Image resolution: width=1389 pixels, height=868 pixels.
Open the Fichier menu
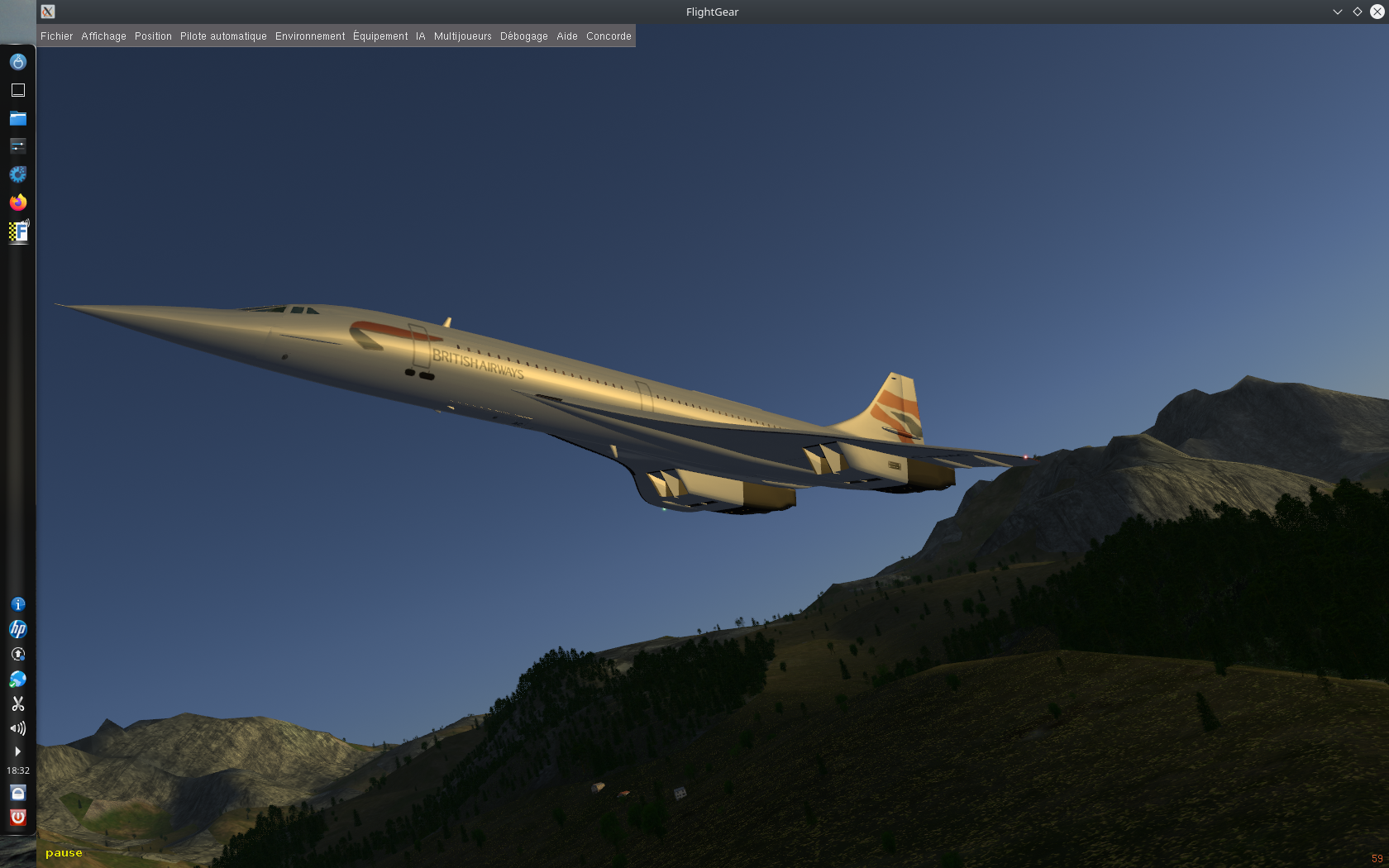[56, 36]
